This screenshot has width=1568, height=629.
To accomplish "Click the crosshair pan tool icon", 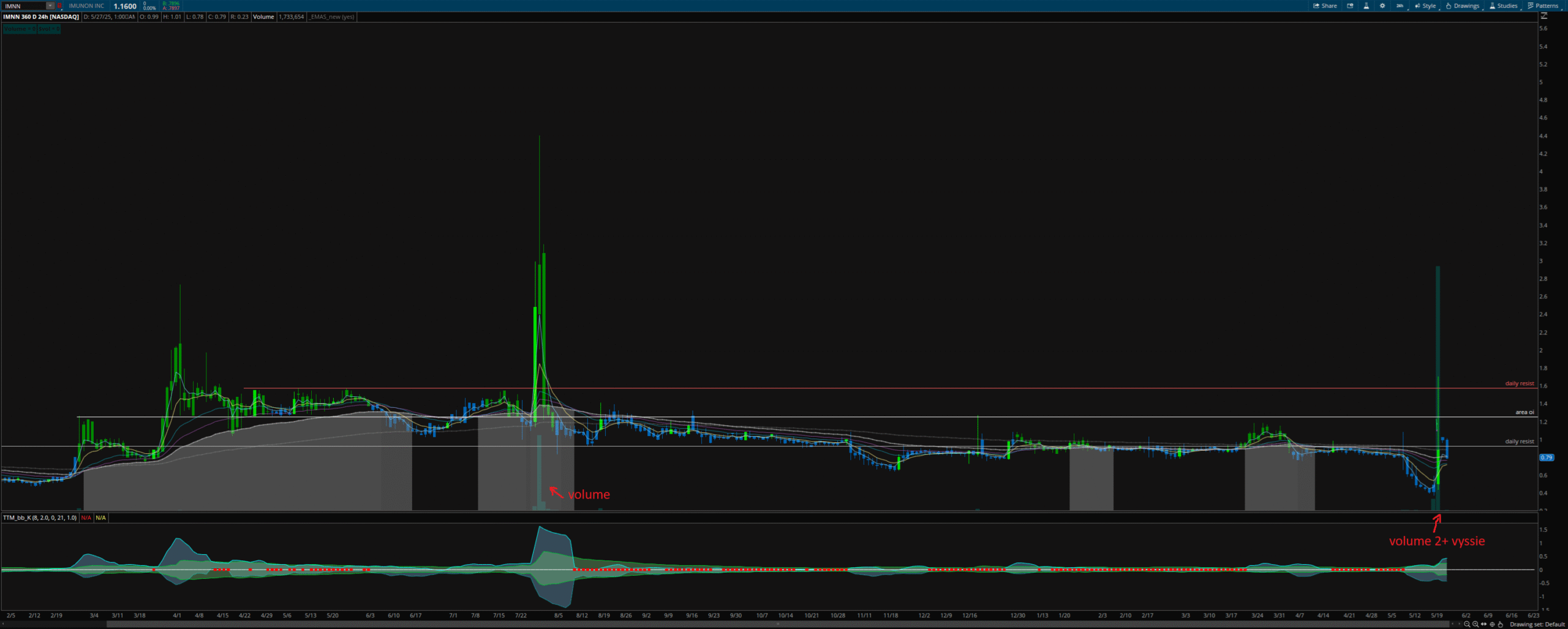I will (1492, 624).
